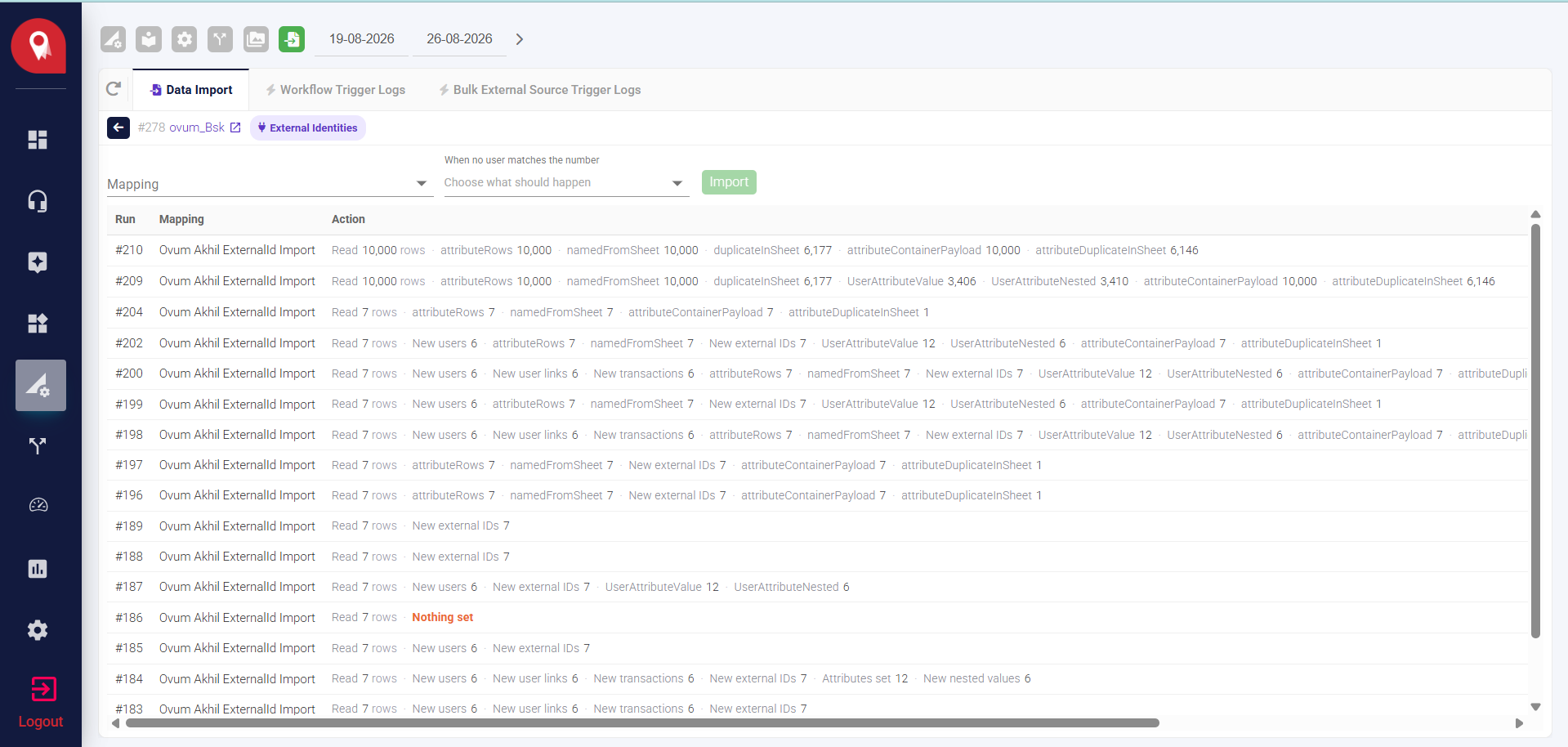Screen dimensions: 1568x747
Task: Select run #198 row
Action: point(817,435)
